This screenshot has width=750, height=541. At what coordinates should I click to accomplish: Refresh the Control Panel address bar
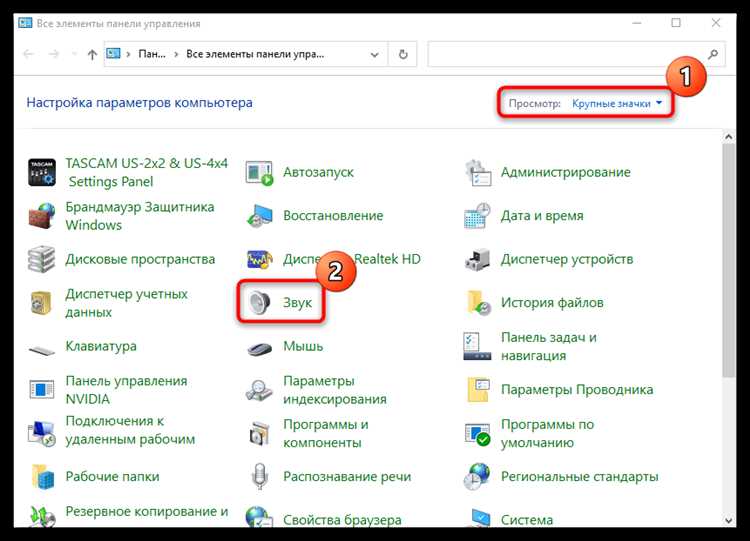(403, 55)
